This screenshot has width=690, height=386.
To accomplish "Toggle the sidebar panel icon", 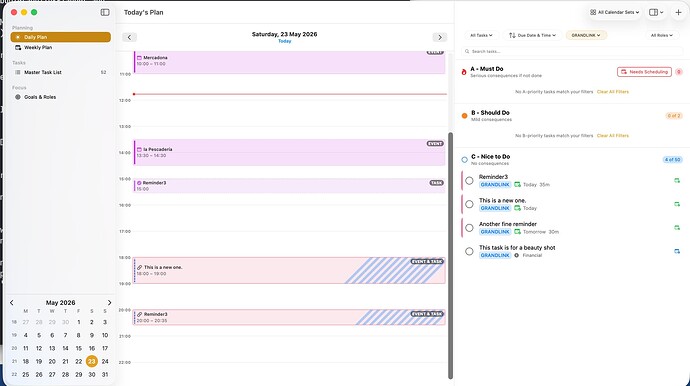I will [105, 12].
